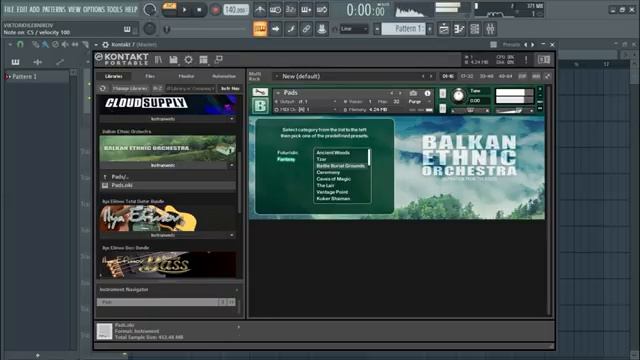Click FL Studio metronome icon

click(260, 10)
